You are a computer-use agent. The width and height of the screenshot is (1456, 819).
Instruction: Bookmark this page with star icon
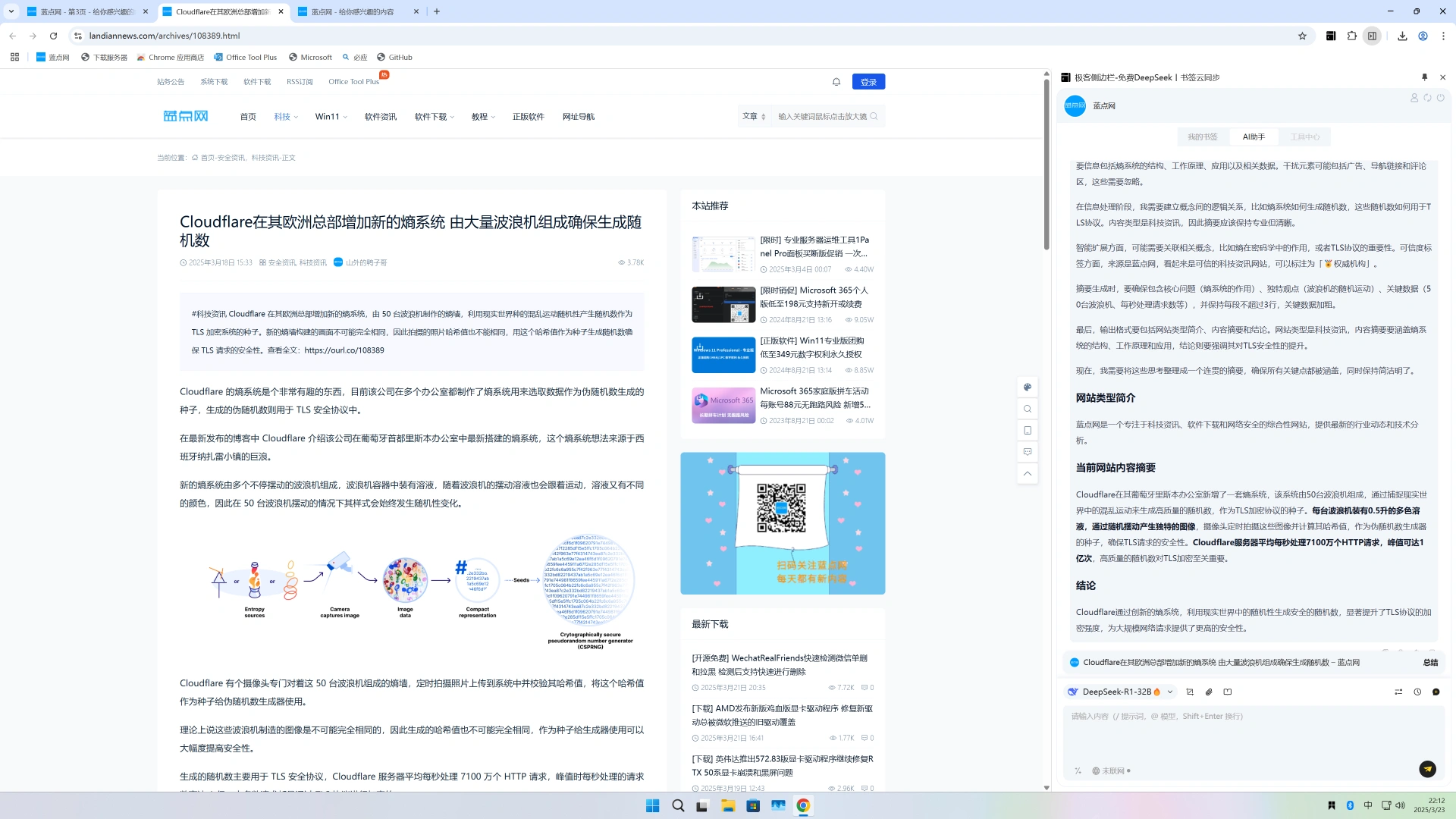[x=1302, y=36]
